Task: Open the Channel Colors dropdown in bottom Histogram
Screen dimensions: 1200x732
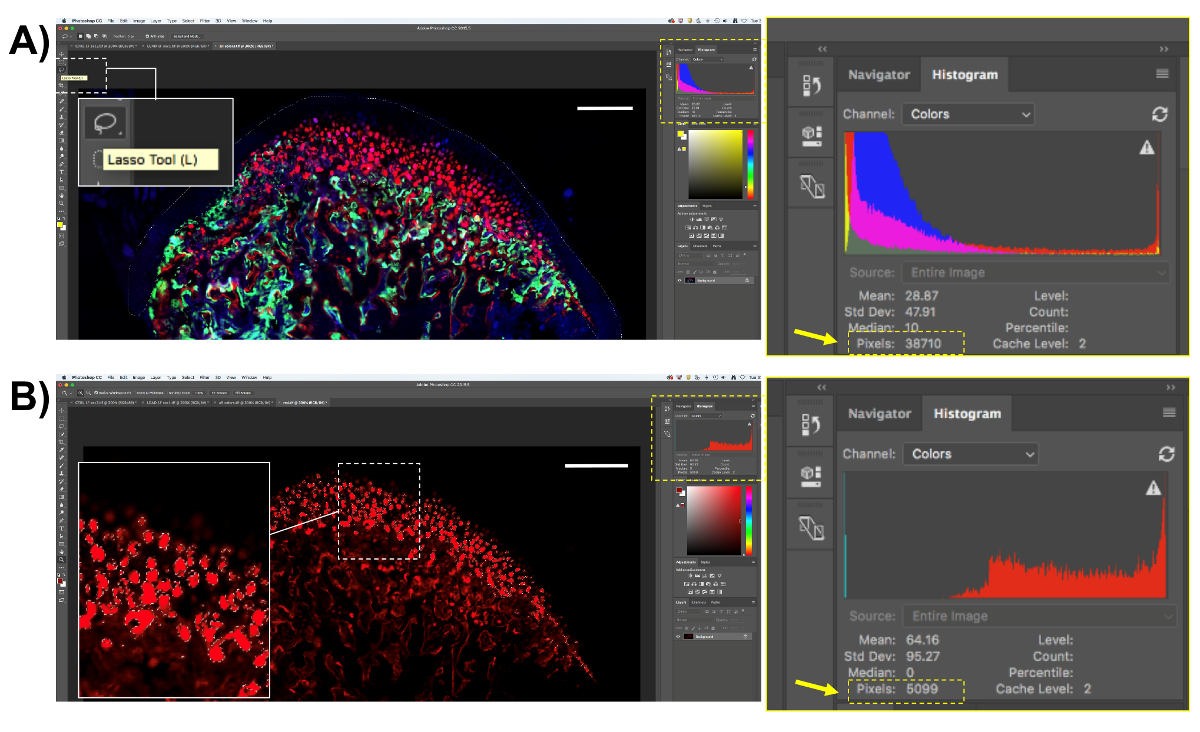Action: click(x=970, y=454)
